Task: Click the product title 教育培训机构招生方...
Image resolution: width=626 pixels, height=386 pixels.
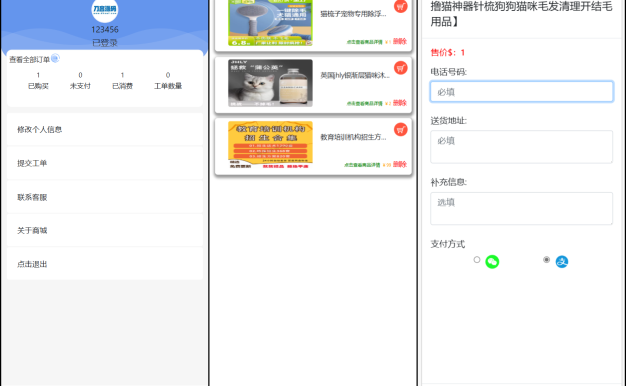Action: click(x=353, y=137)
